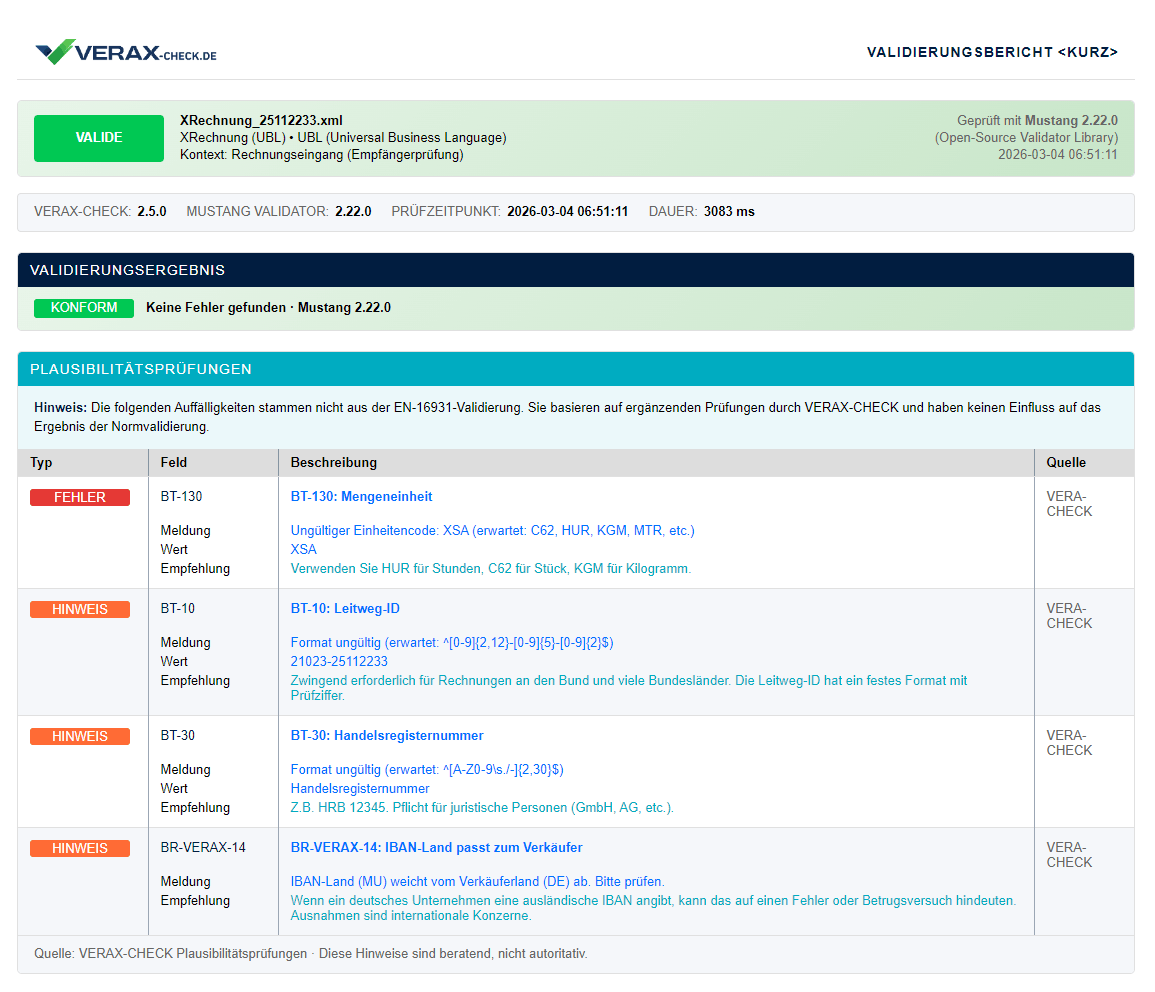This screenshot has height=992, width=1155.
Task: Click the KONFORM badge
Action: point(84,308)
